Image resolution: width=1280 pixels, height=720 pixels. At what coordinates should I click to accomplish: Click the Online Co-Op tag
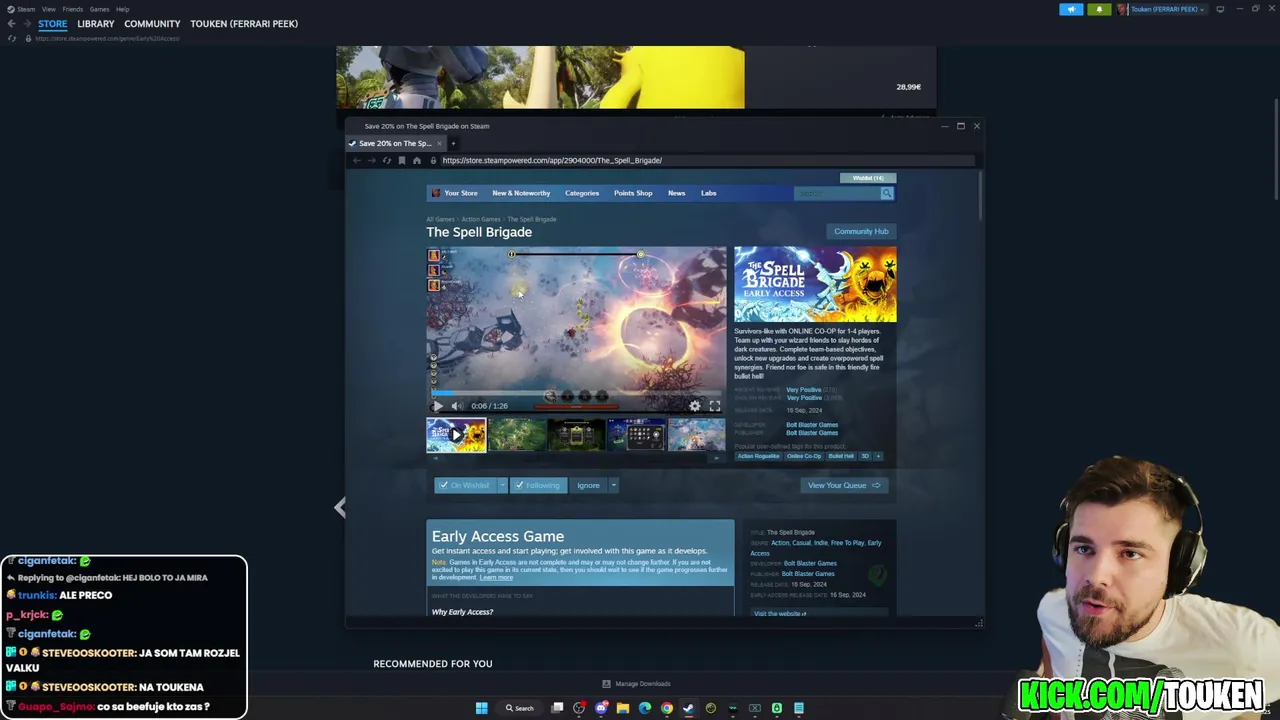pyautogui.click(x=803, y=456)
